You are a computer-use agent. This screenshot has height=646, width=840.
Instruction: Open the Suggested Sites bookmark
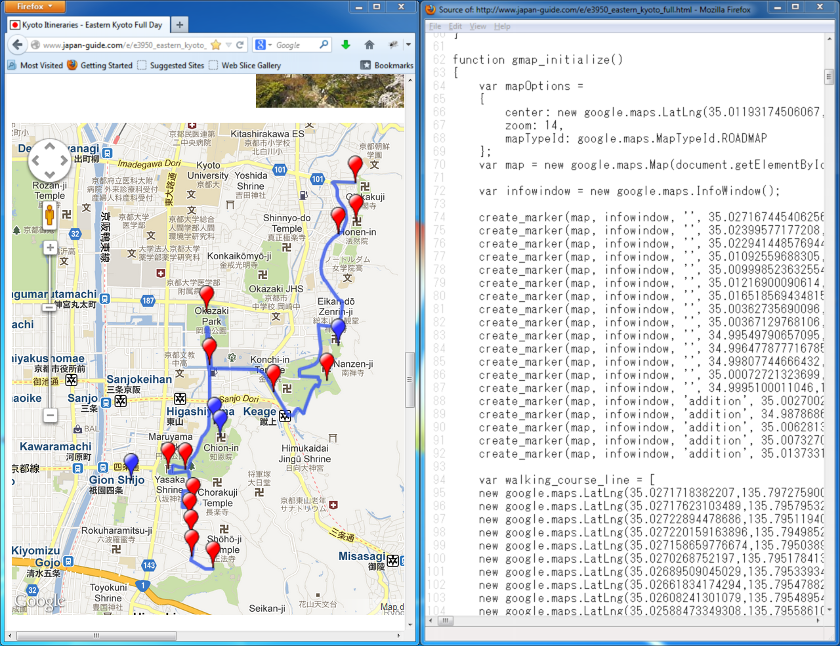[171, 65]
